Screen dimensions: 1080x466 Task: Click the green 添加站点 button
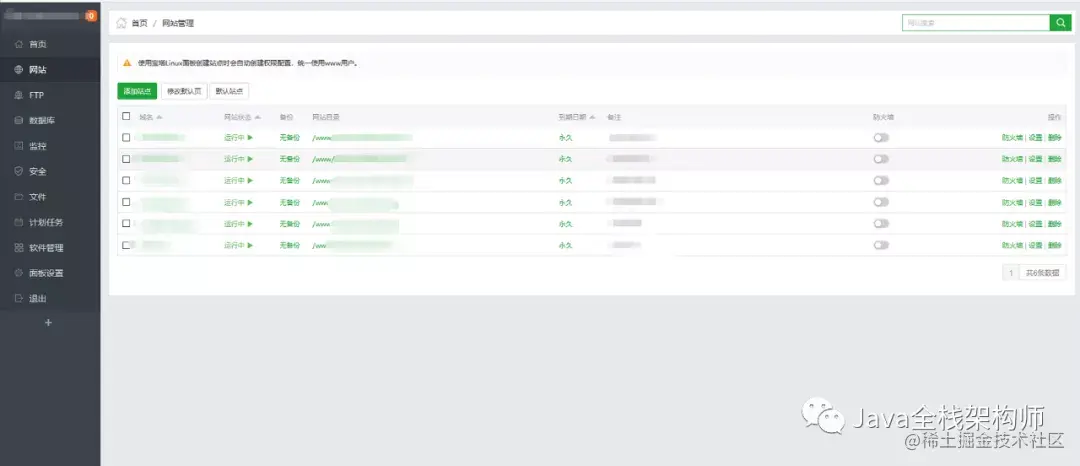tap(137, 91)
